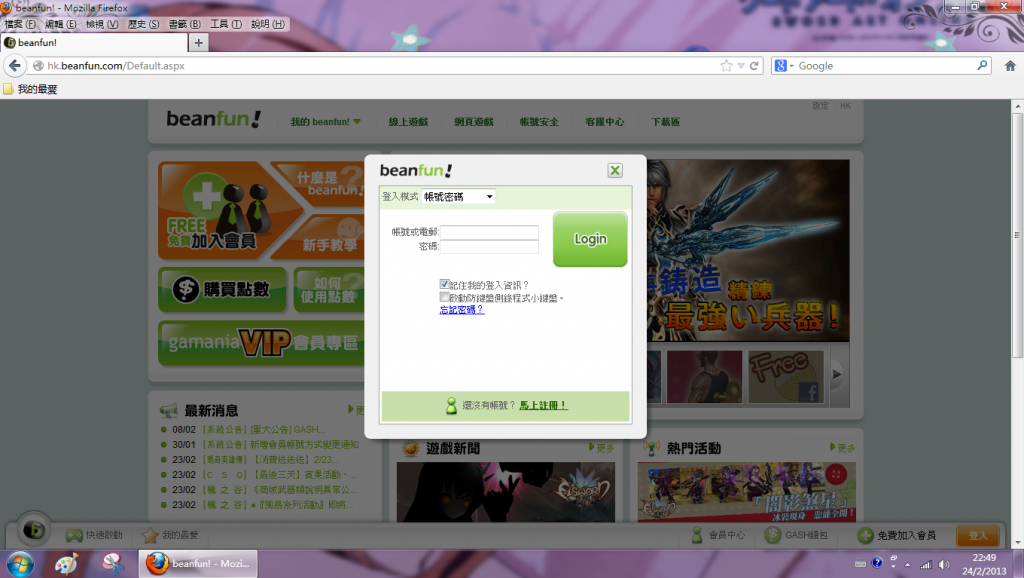Uncheck the 記住我的登入資訊 checkbox
Viewport: 1024px width, 578px height.
point(445,285)
